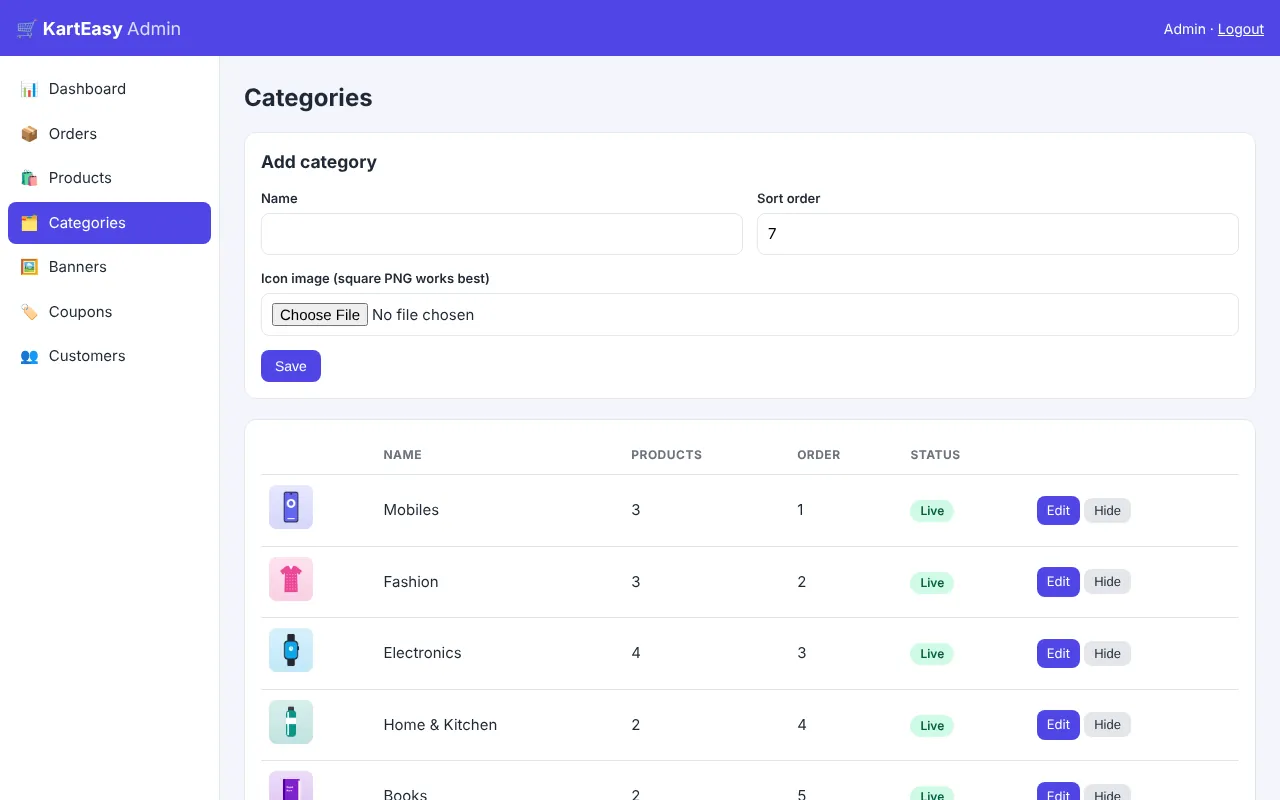Save the new category
This screenshot has width=1280, height=800.
tap(291, 366)
